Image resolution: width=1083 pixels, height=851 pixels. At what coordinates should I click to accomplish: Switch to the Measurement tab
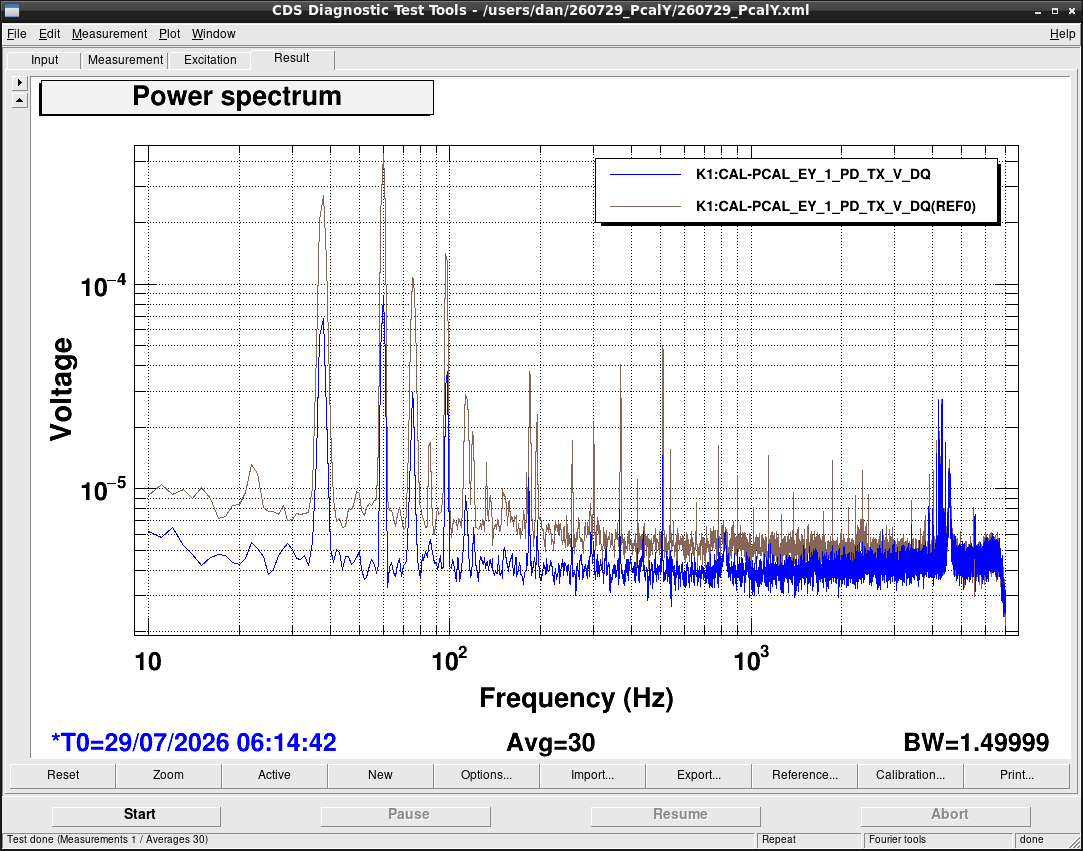click(125, 60)
